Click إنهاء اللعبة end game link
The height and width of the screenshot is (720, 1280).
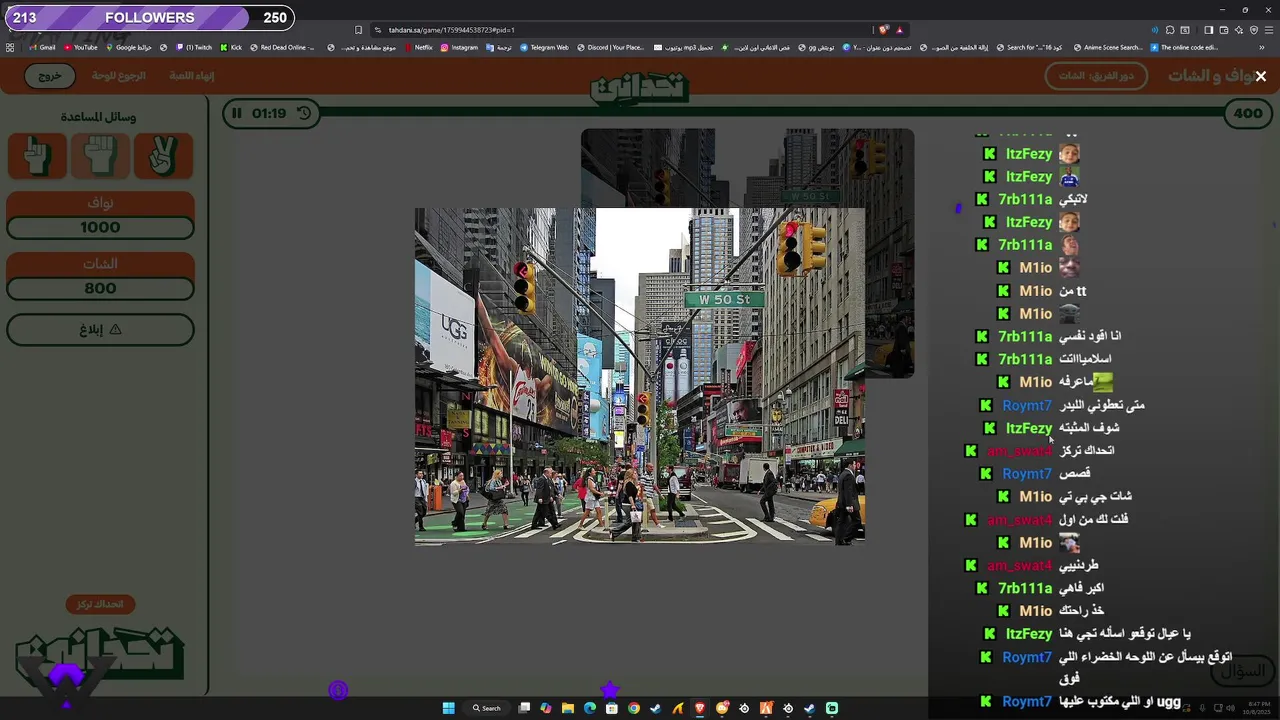click(191, 76)
